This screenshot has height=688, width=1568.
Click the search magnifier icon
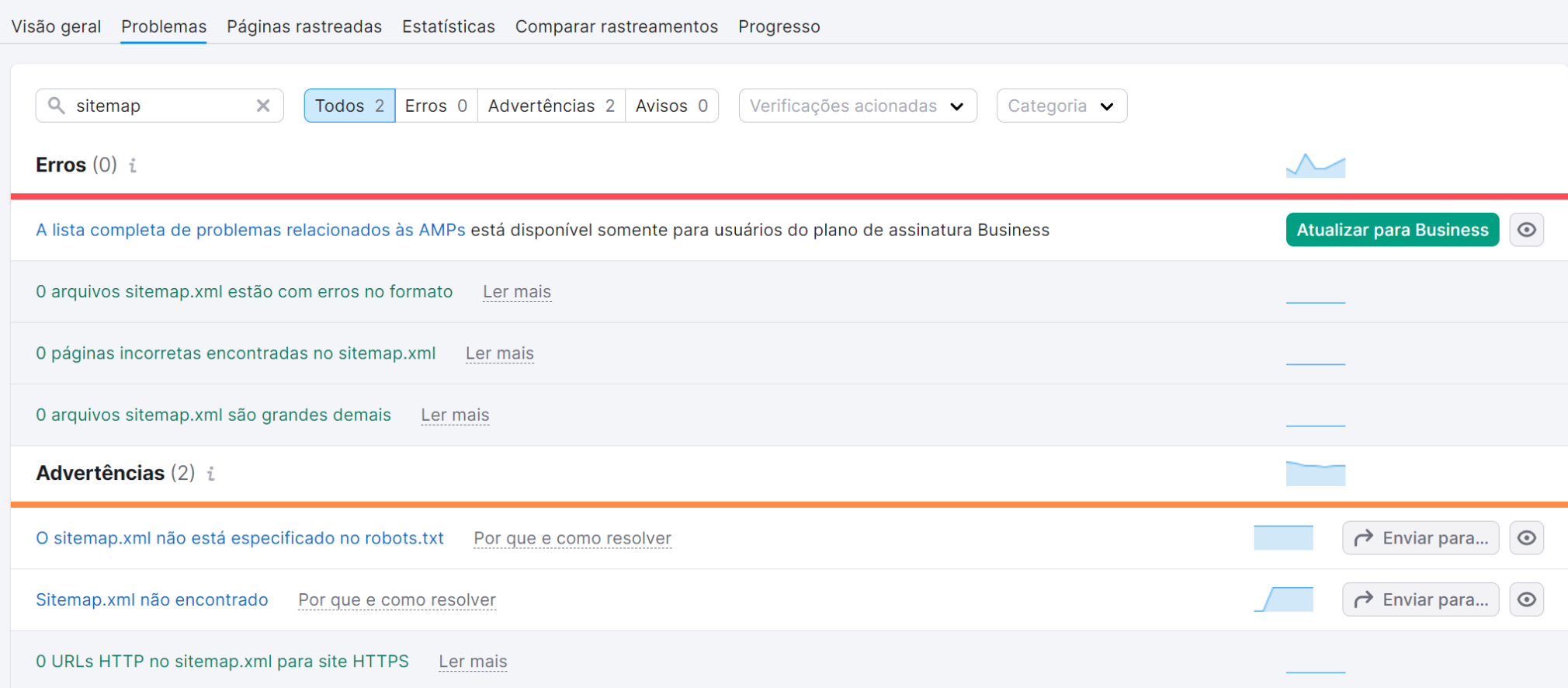tap(56, 105)
